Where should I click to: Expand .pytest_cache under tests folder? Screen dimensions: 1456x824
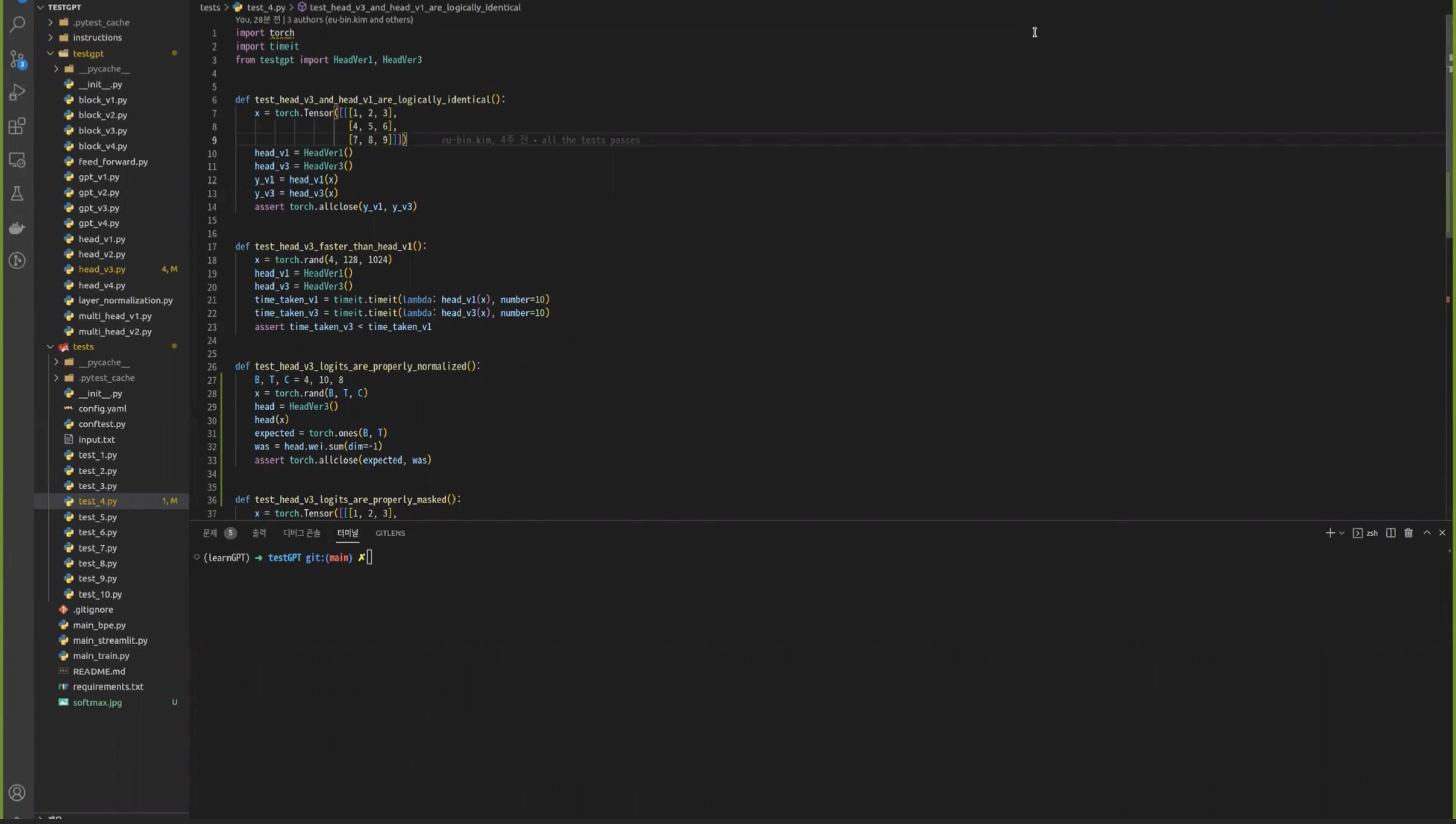coord(56,378)
